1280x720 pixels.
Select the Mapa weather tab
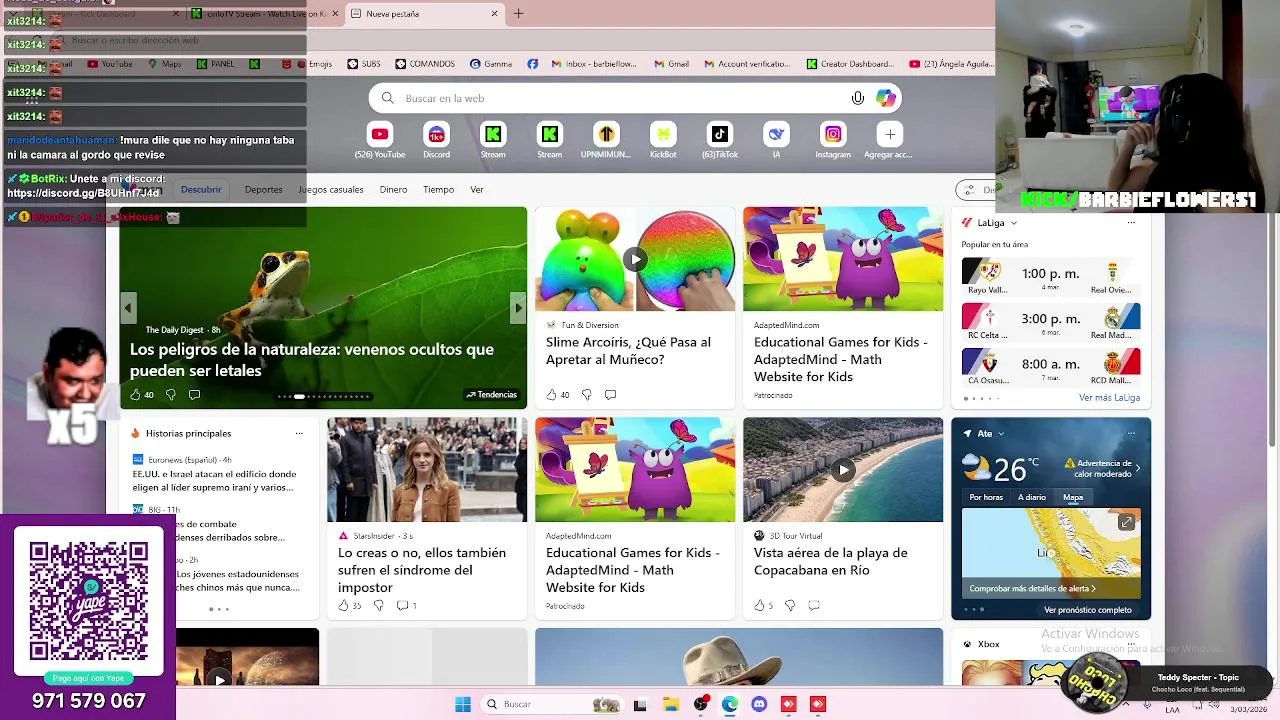[x=1073, y=497]
